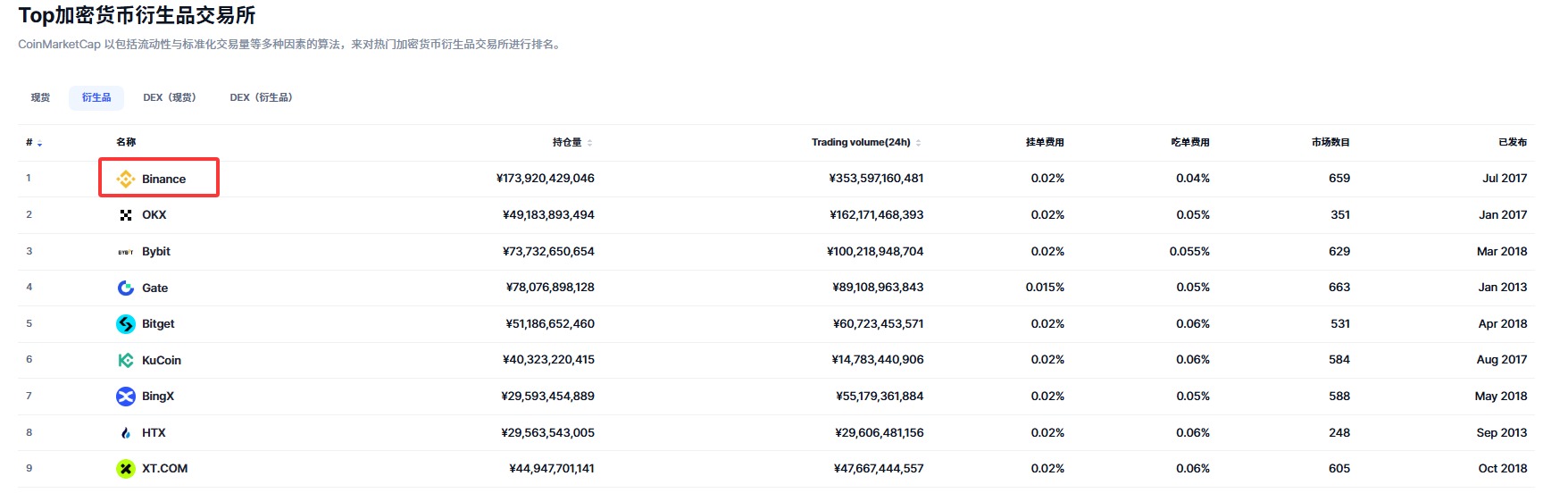Open the Gate exchange link
This screenshot has height=493, width=1568.
click(x=154, y=288)
